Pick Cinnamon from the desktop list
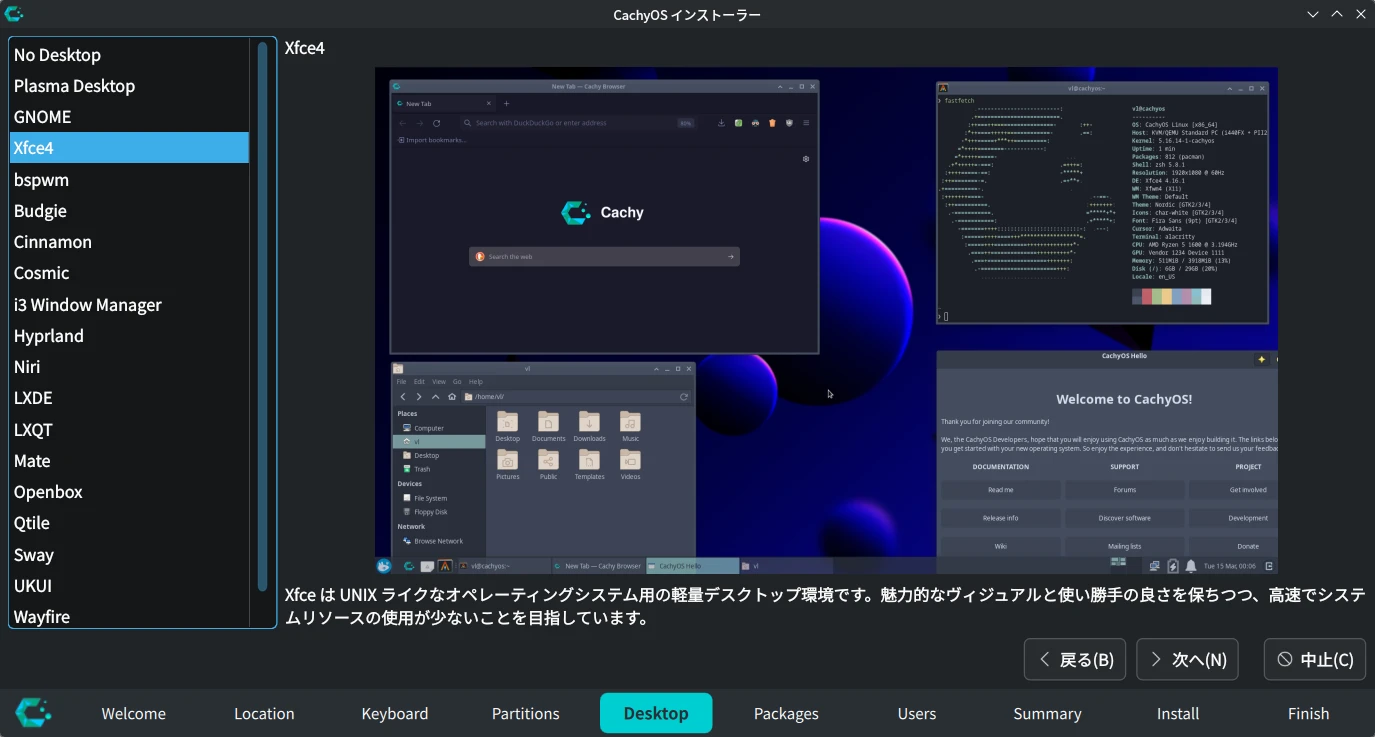 coord(53,242)
